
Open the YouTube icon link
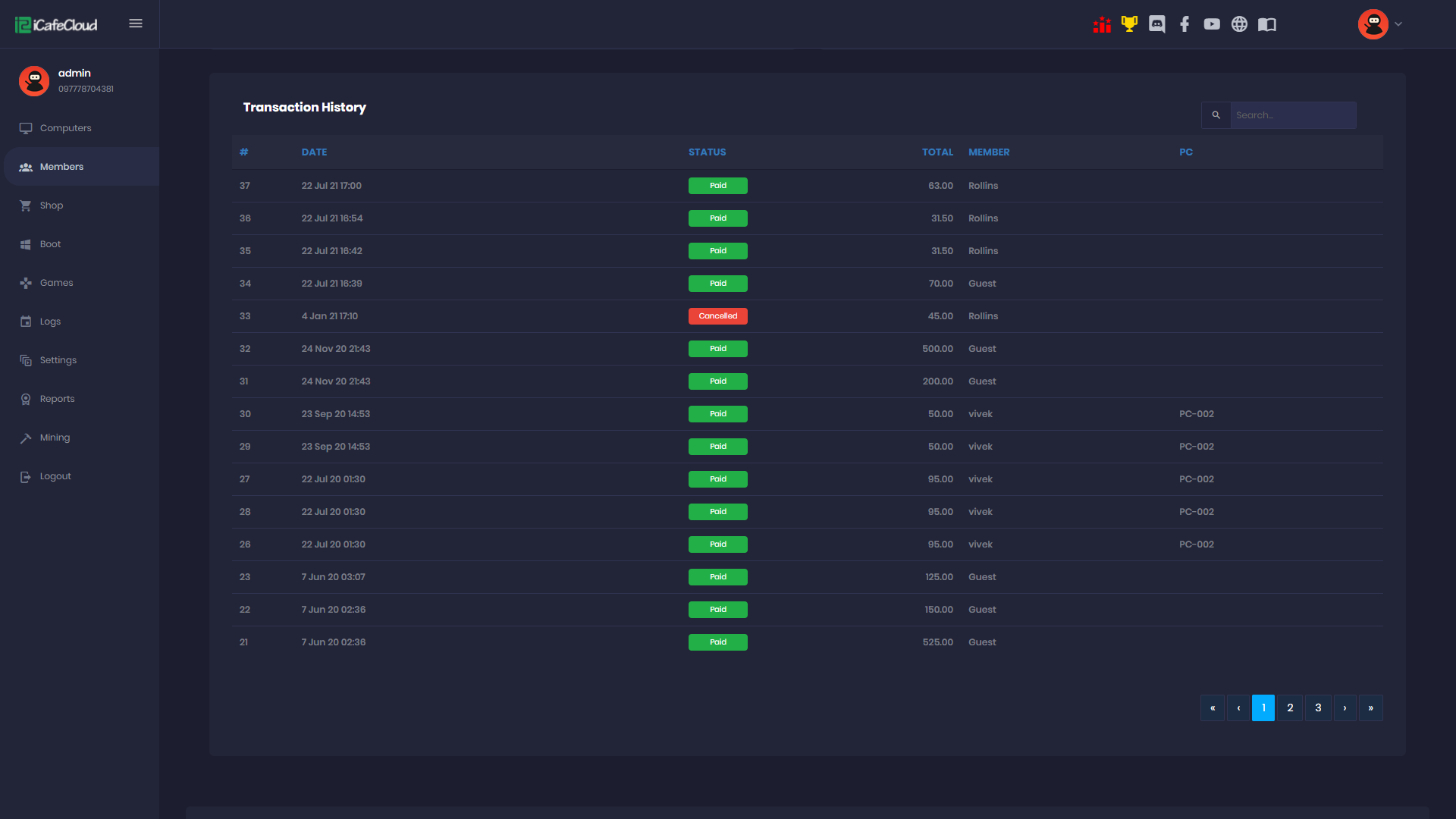tap(1212, 24)
